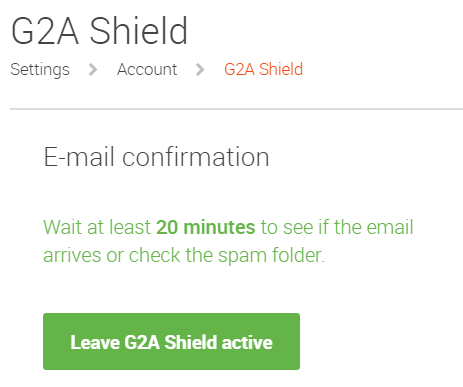The image size is (463, 387).
Task: Click the E-mail confirmation heading
Action: [x=157, y=157]
